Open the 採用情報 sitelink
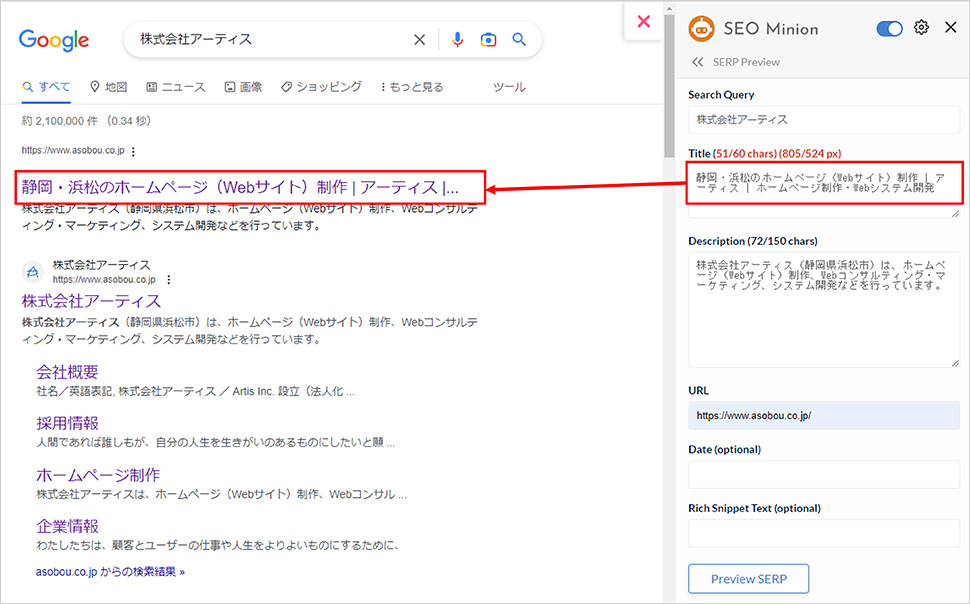This screenshot has height=604, width=970. point(67,423)
